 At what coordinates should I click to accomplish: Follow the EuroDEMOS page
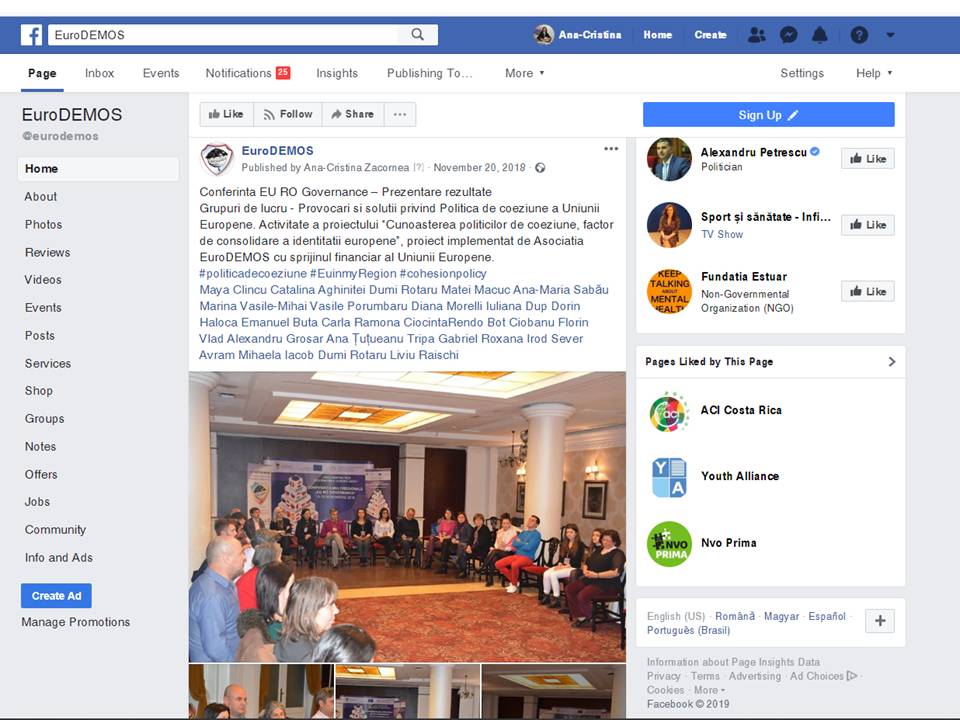tap(288, 114)
